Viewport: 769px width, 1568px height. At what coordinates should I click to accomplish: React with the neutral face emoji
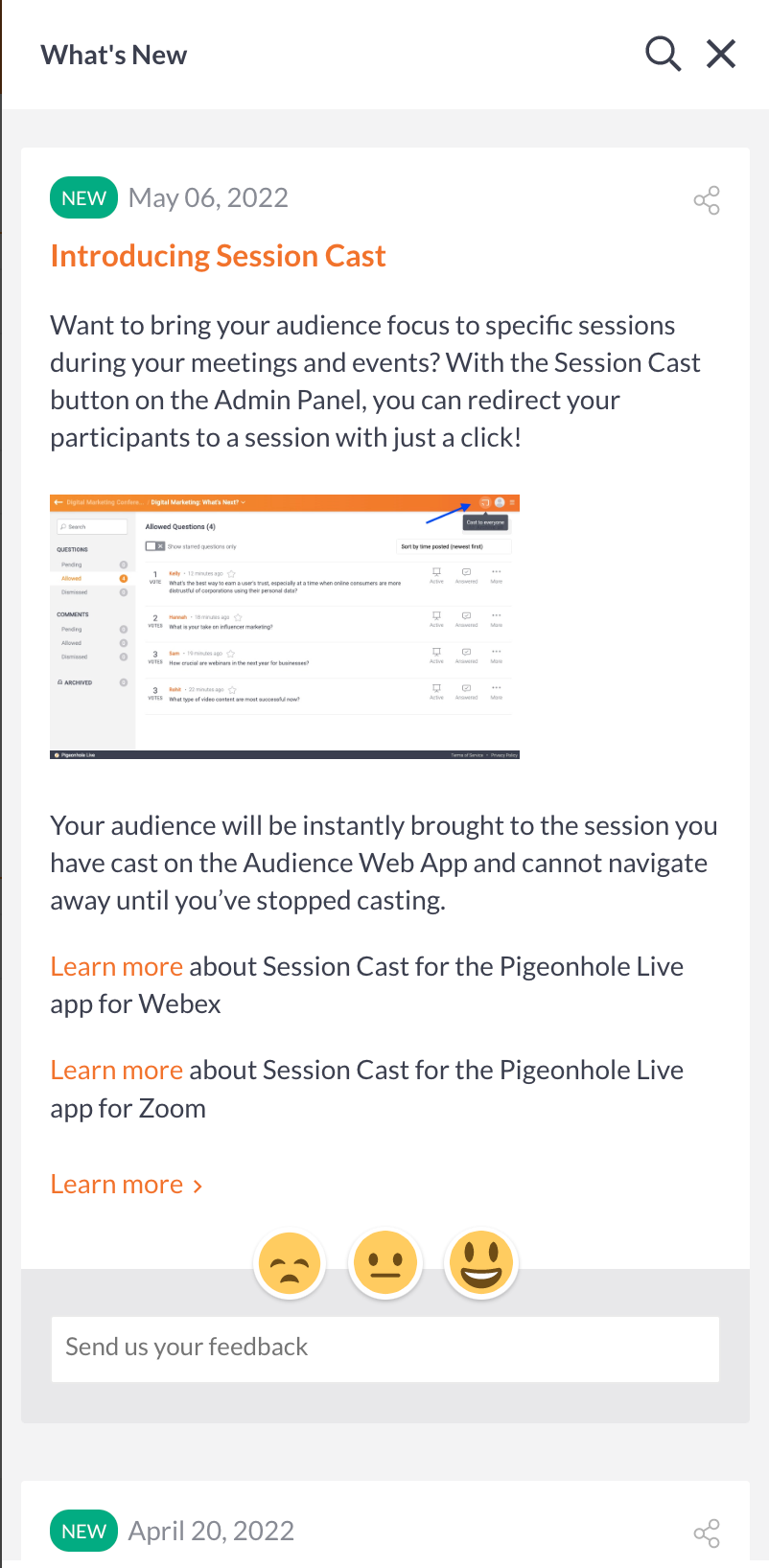pyautogui.click(x=385, y=1264)
